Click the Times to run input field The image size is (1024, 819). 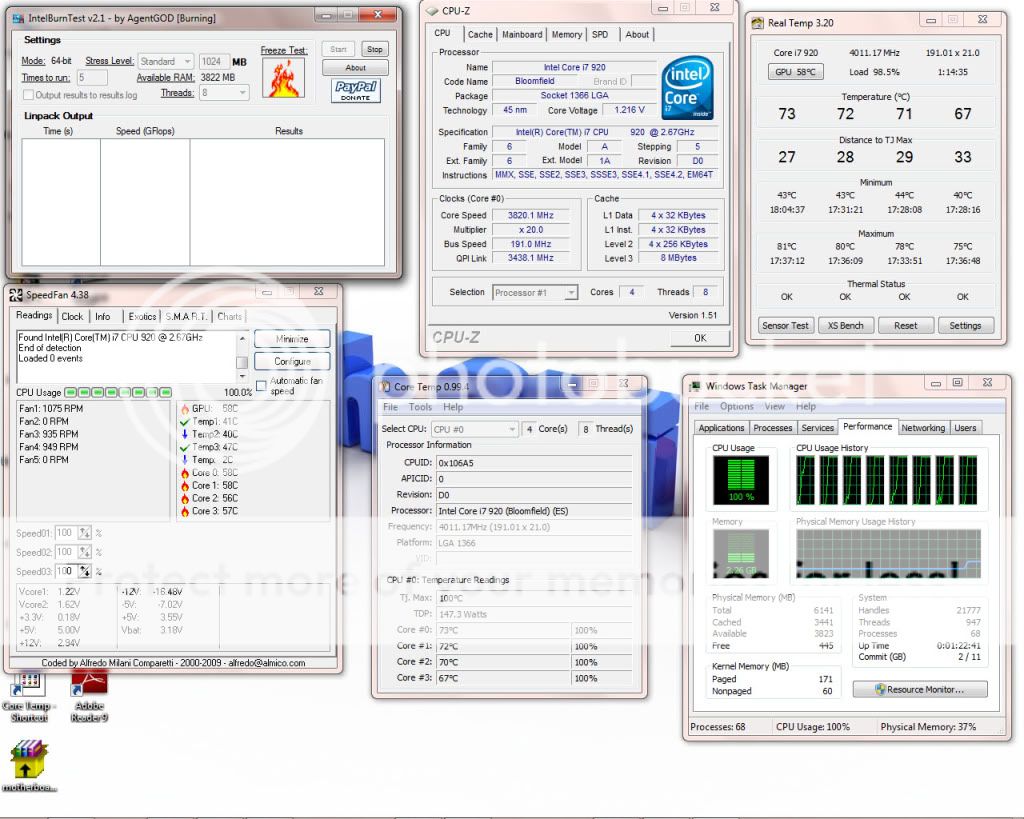(92, 78)
